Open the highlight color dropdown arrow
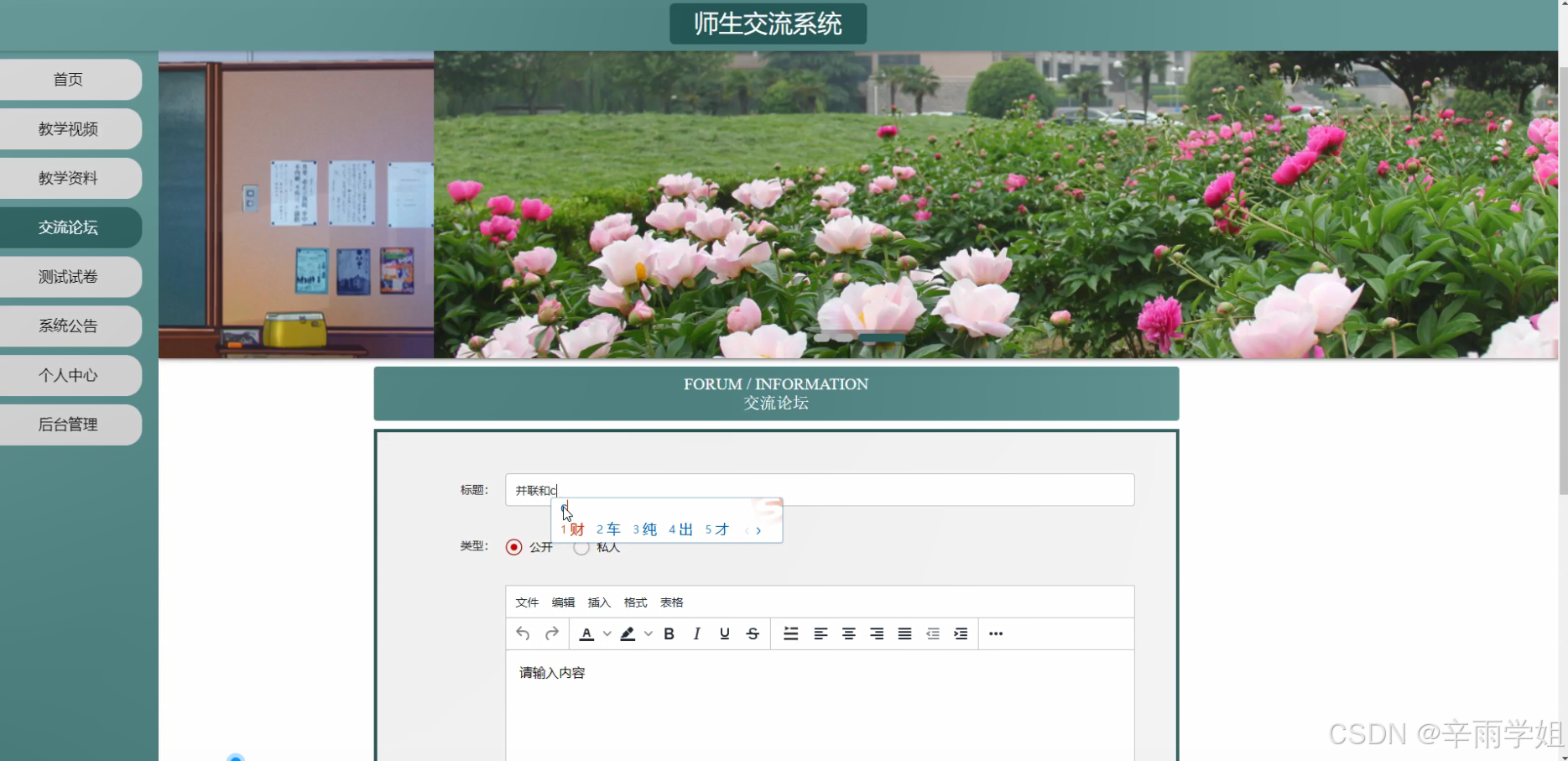The image size is (1568, 761). [x=647, y=633]
